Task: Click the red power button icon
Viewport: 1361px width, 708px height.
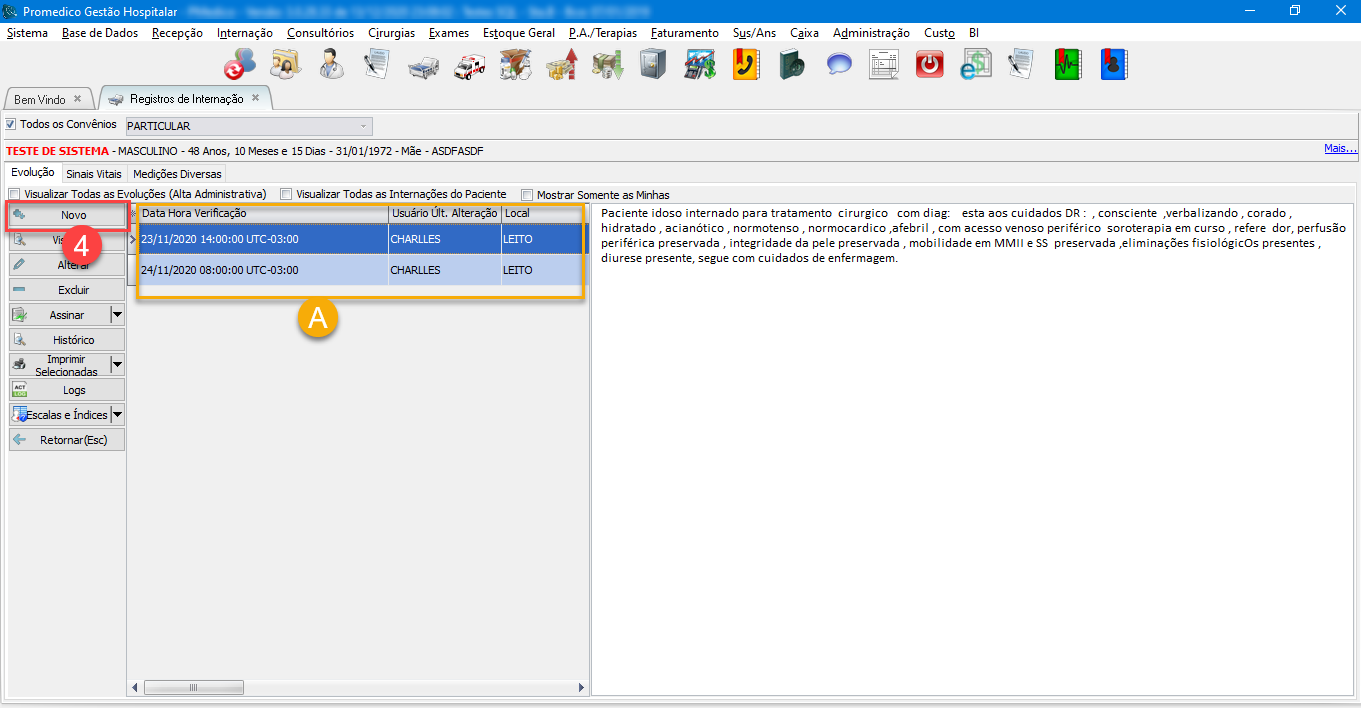Action: (930, 65)
